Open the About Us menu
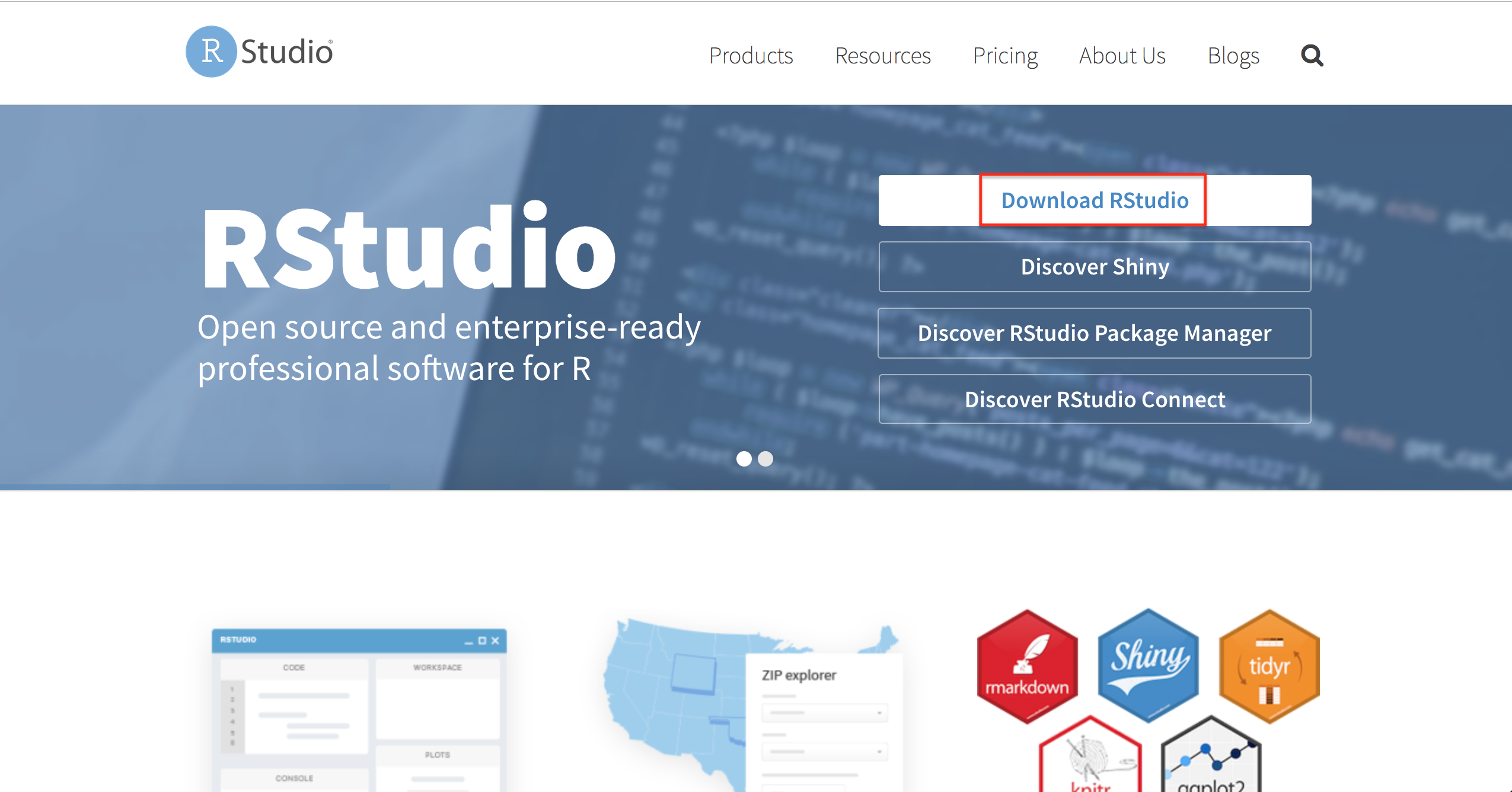The height and width of the screenshot is (792, 1512). [1122, 56]
